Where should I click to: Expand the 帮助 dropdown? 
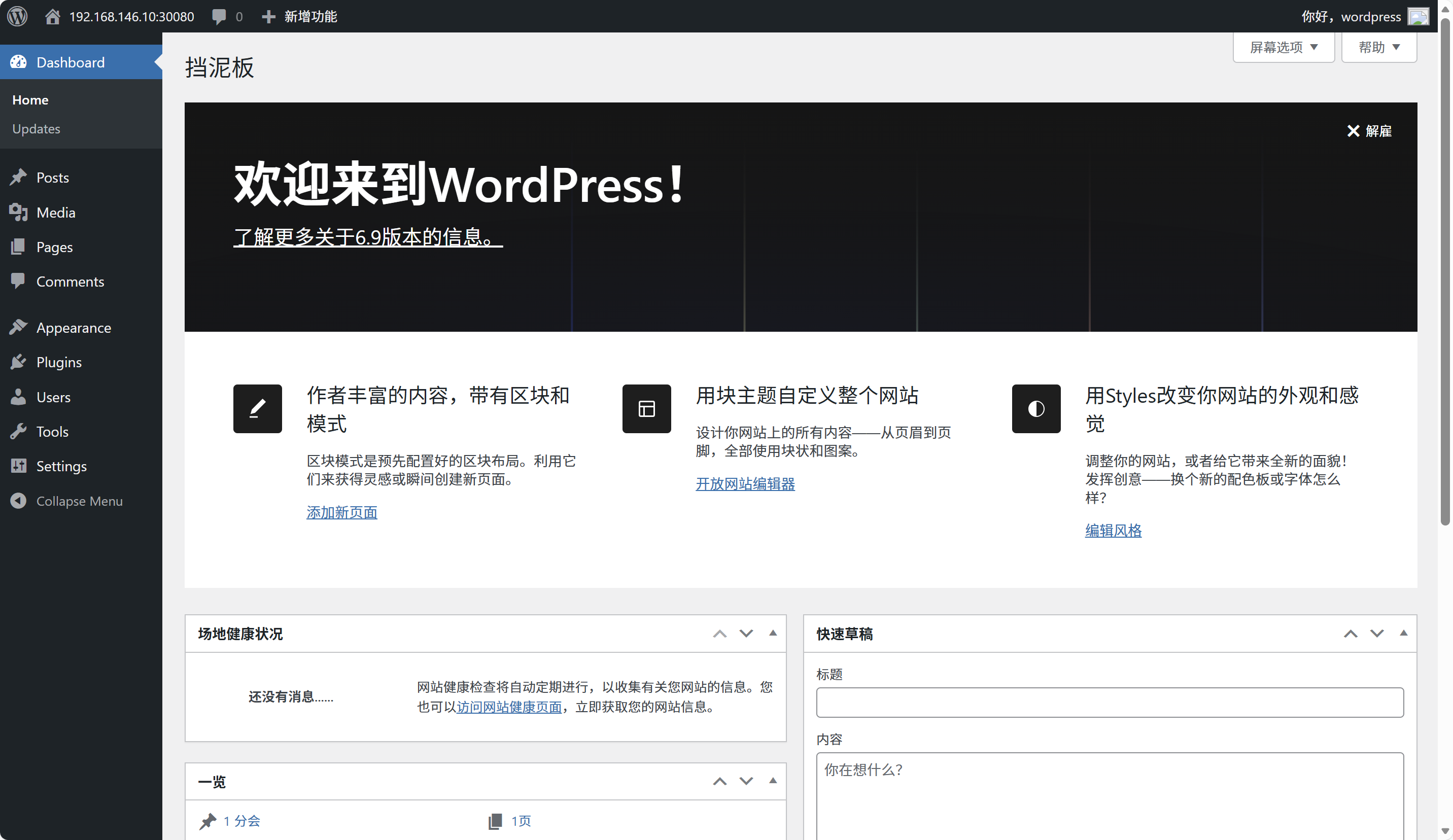tap(1378, 47)
